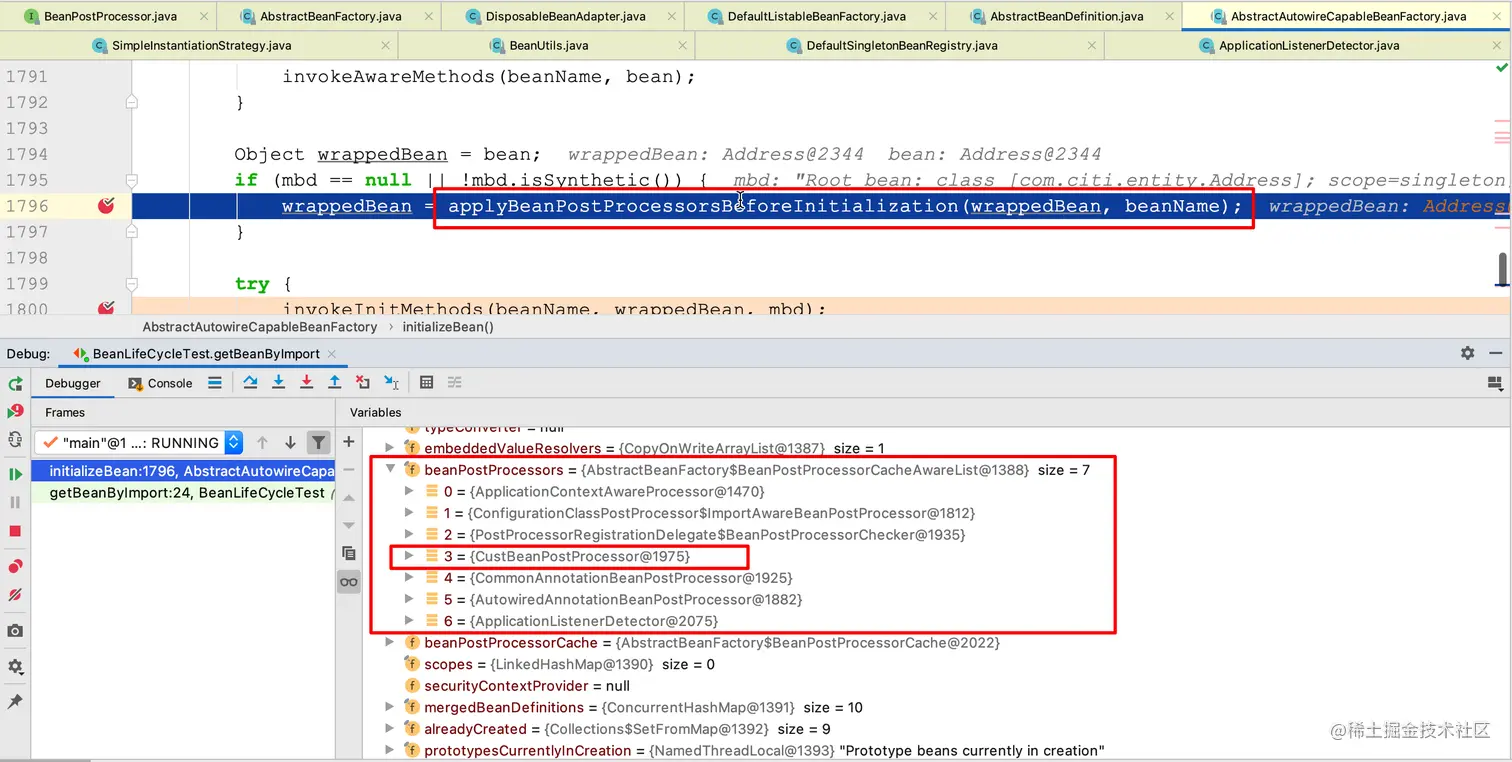Switch to BeanPostProcessor.java tab
Image resolution: width=1512 pixels, height=762 pixels.
[x=108, y=16]
